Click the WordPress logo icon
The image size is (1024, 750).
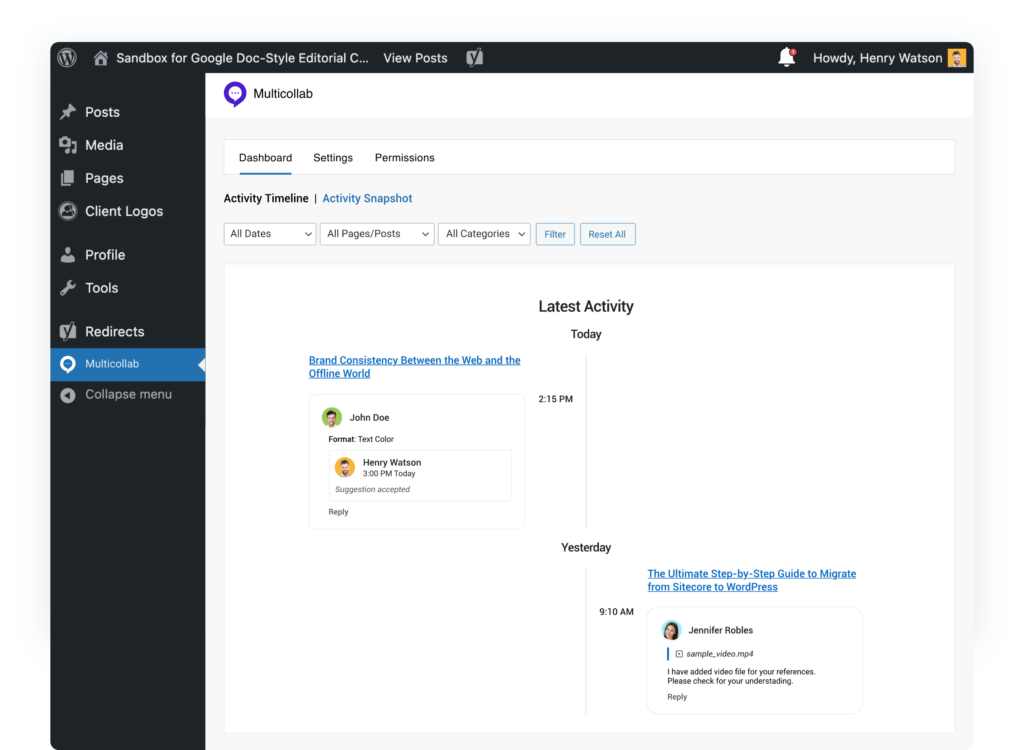tap(67, 58)
